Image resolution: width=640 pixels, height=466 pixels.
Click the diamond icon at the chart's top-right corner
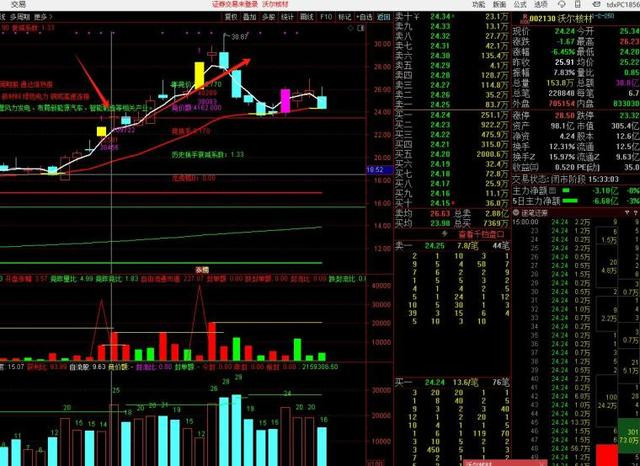pyautogui.click(x=350, y=28)
